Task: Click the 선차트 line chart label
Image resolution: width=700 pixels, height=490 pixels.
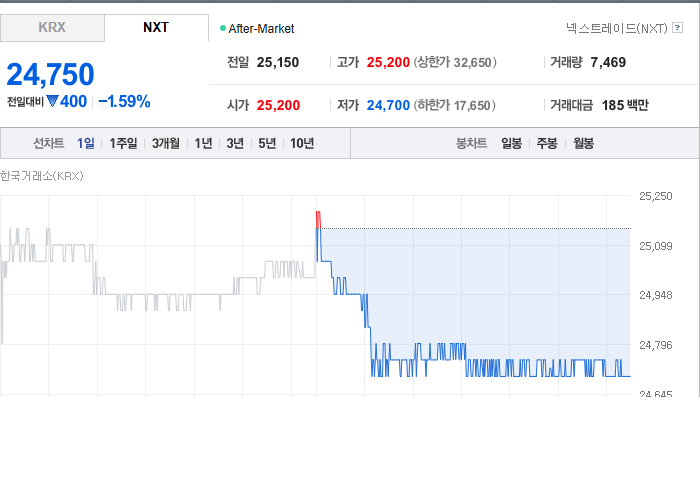Action: (x=49, y=143)
